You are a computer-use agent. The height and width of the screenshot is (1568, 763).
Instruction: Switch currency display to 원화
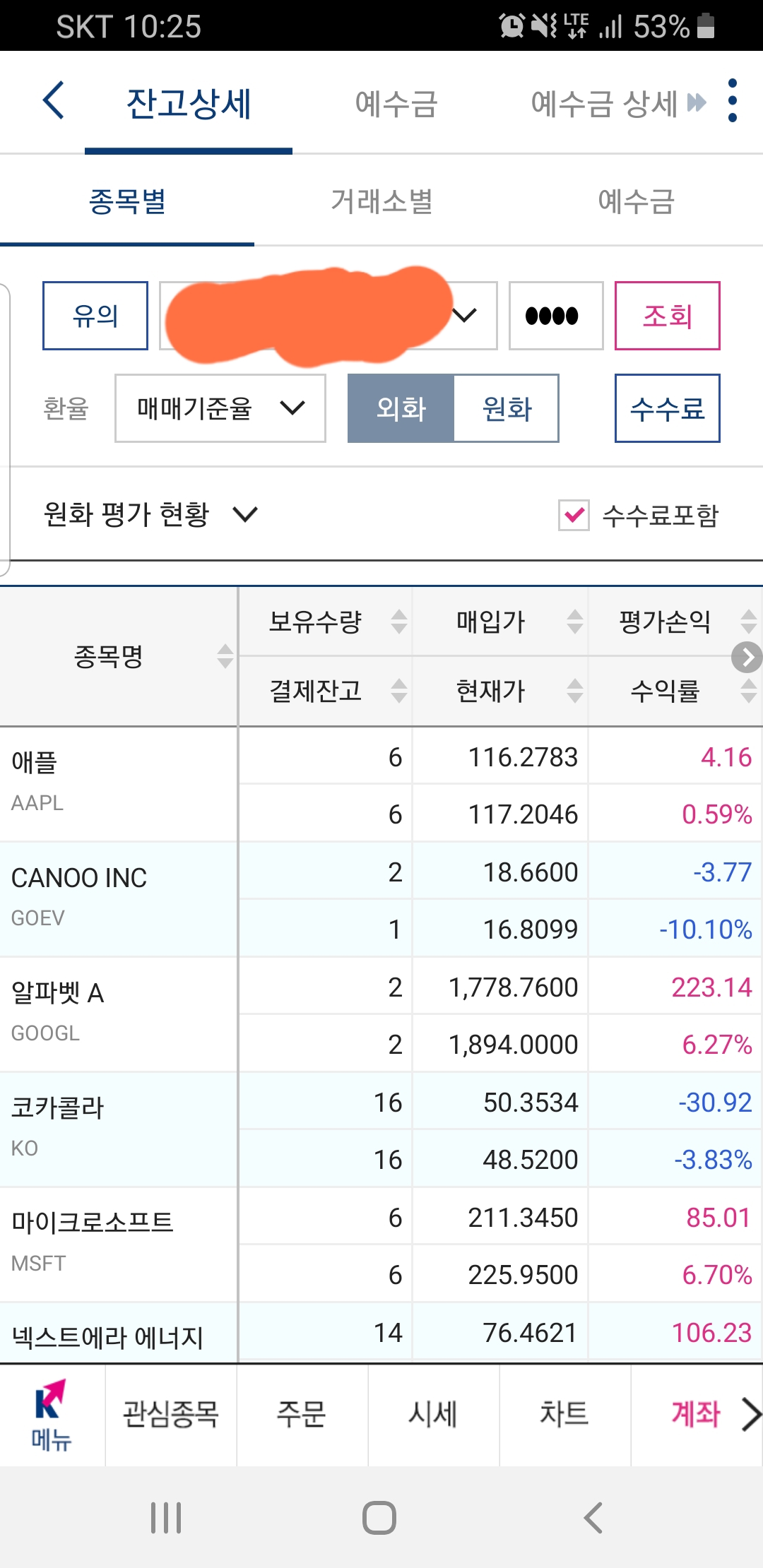(x=507, y=408)
